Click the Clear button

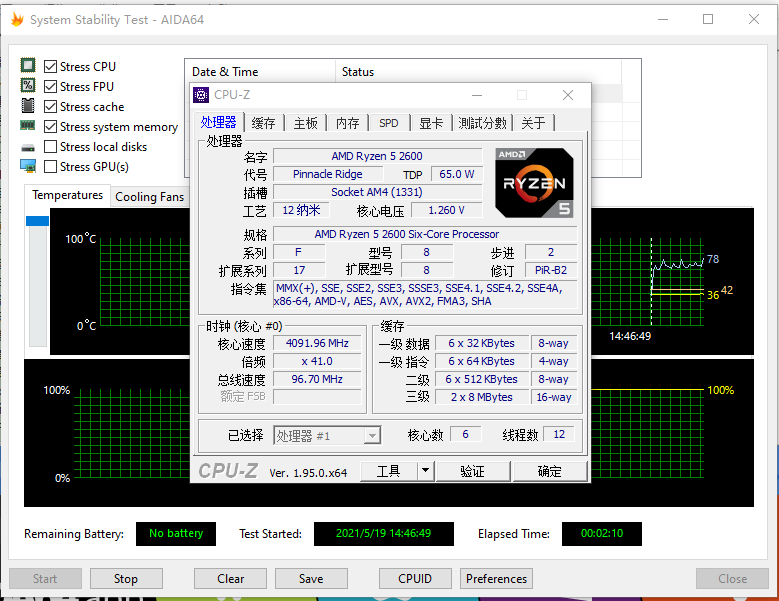point(231,579)
